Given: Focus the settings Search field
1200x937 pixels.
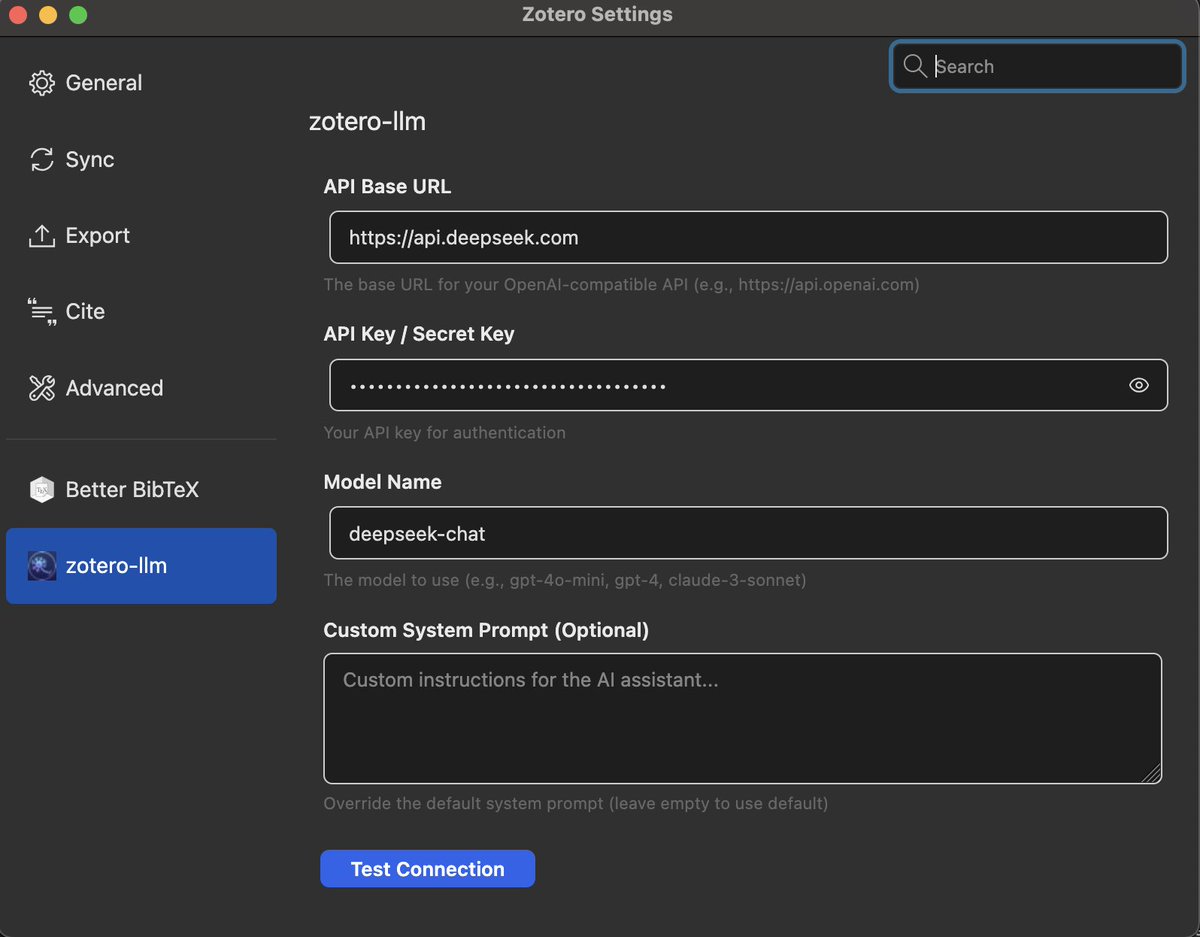Looking at the screenshot, I should [x=1038, y=66].
